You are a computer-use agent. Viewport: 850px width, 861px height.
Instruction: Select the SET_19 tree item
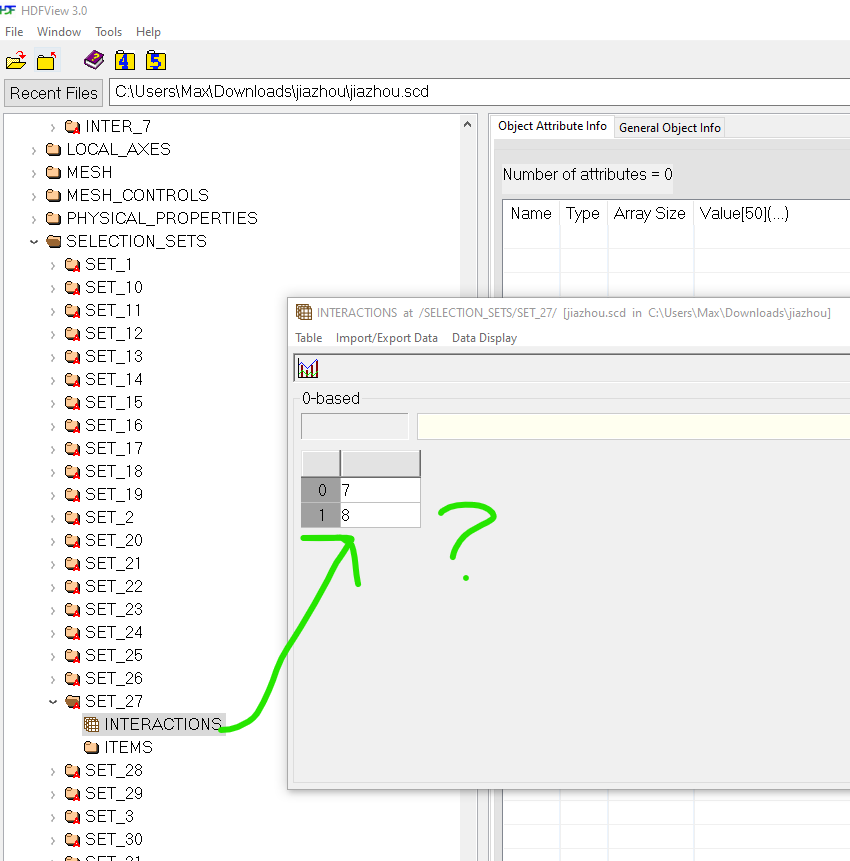[x=113, y=494]
